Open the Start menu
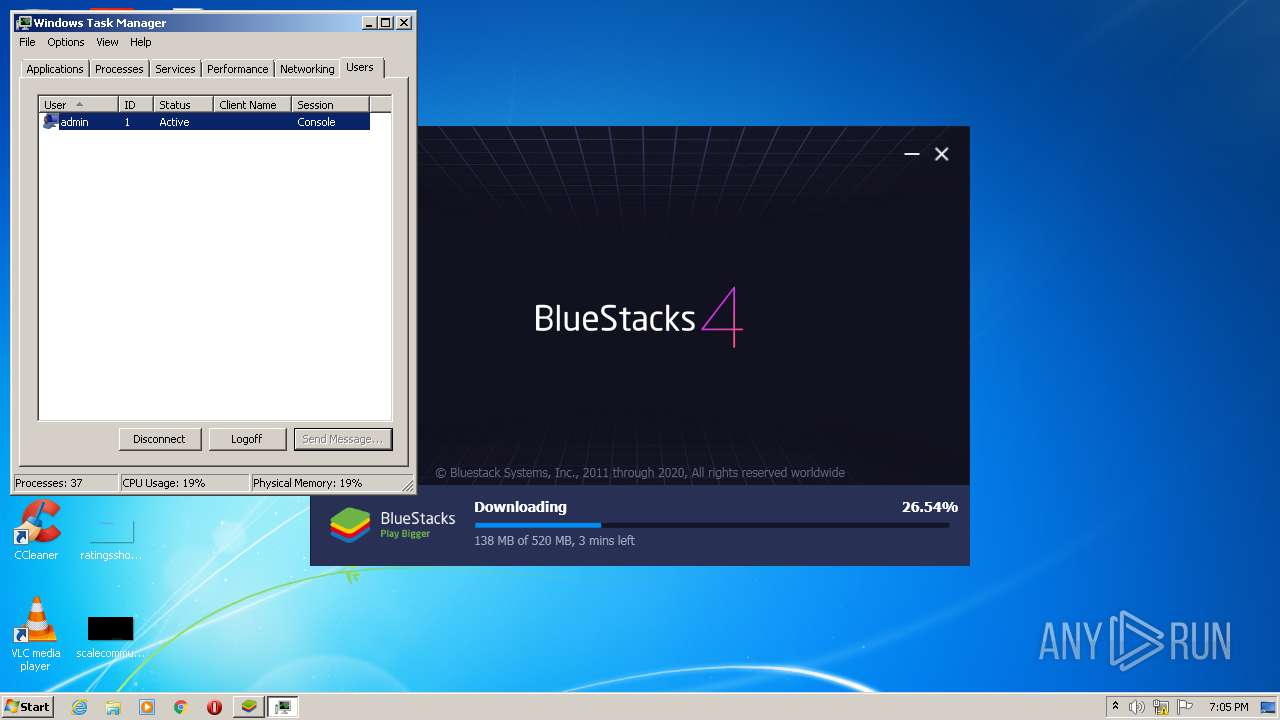The width and height of the screenshot is (1280, 720). tap(28, 706)
